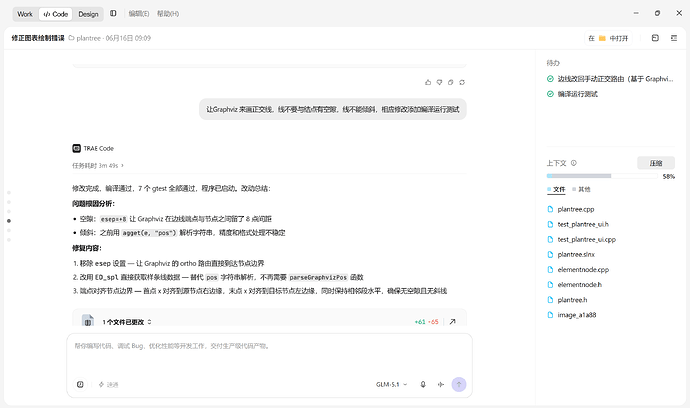Image resolution: width=690 pixels, height=408 pixels.
Task: Click the sparkle option beside history icon
Action: pyautogui.click(x=108, y=384)
